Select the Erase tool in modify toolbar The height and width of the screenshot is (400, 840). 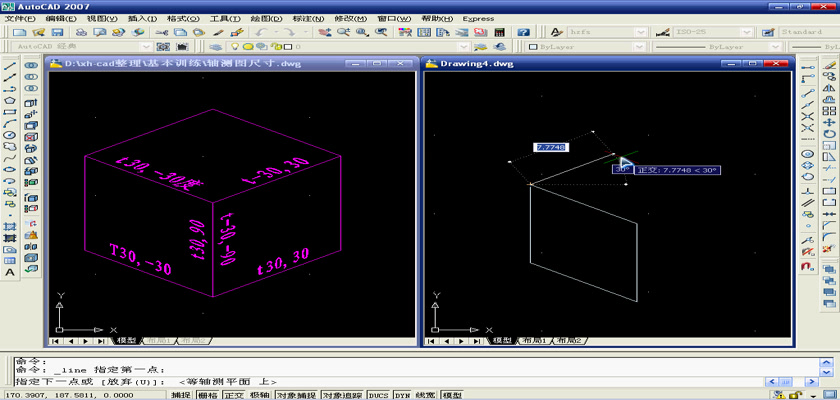pos(829,66)
